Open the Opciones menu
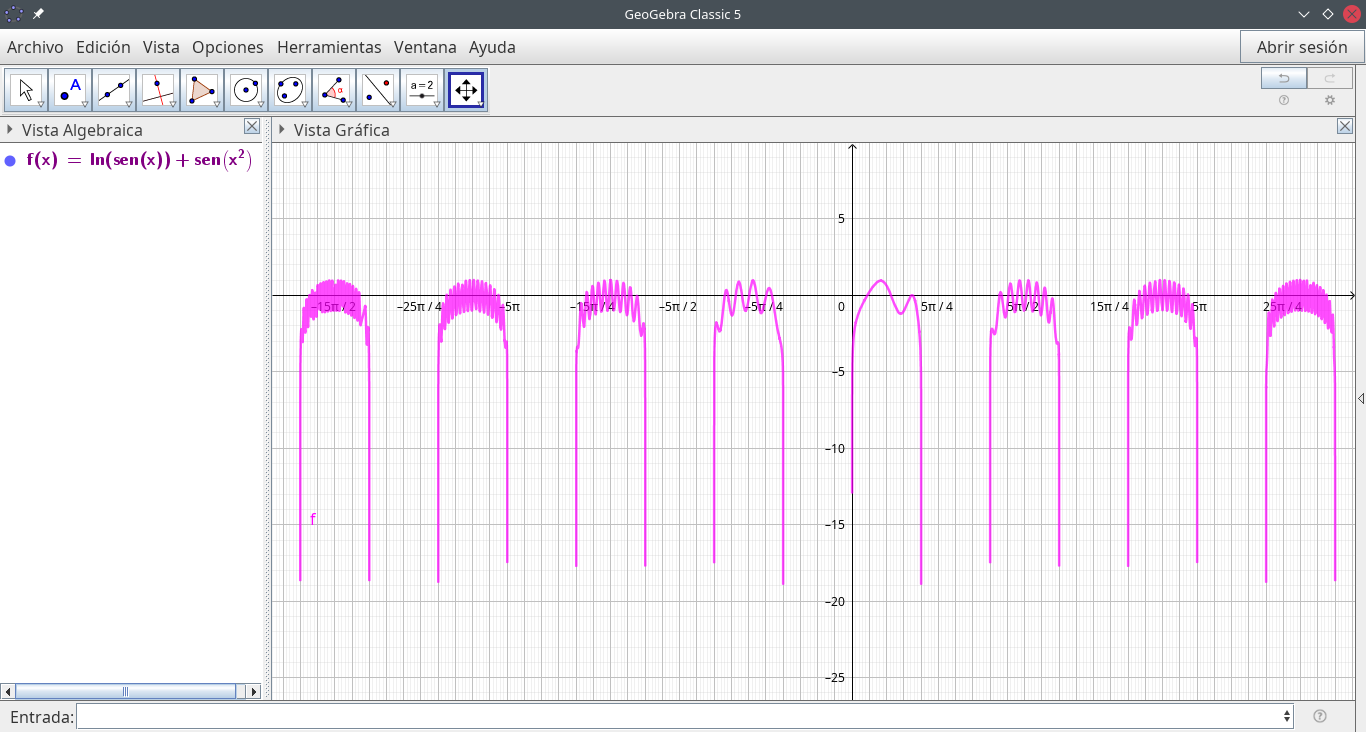This screenshot has width=1366, height=732. coord(228,47)
